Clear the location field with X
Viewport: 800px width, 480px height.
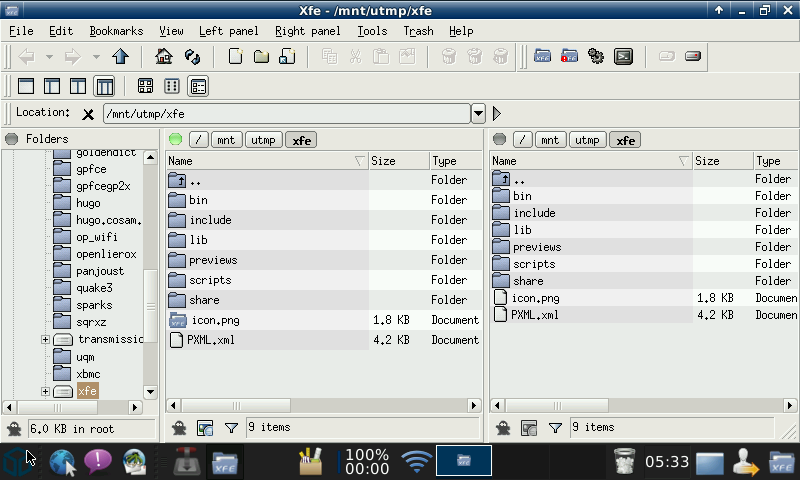[88, 114]
